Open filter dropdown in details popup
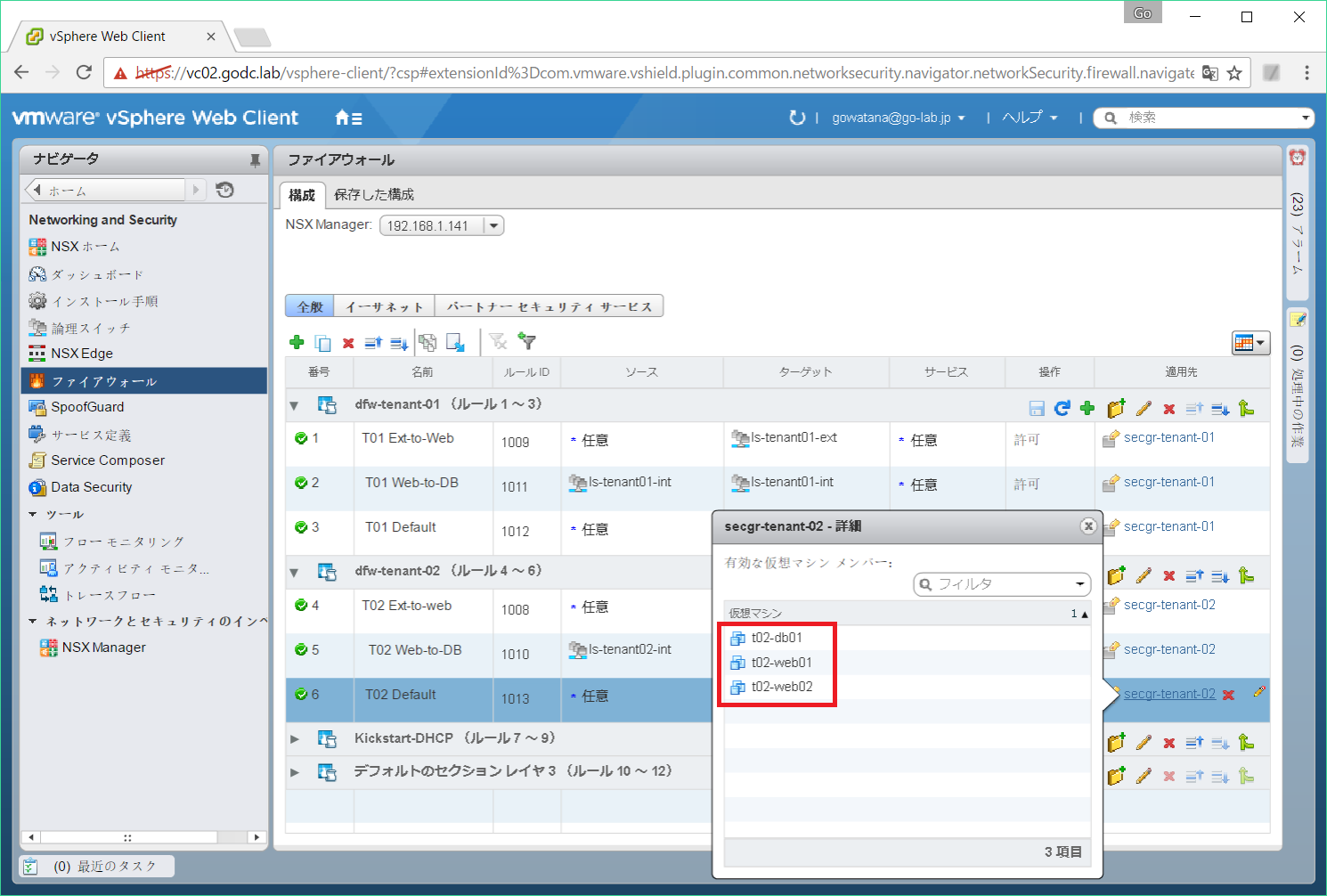Image resolution: width=1327 pixels, height=896 pixels. [1079, 584]
